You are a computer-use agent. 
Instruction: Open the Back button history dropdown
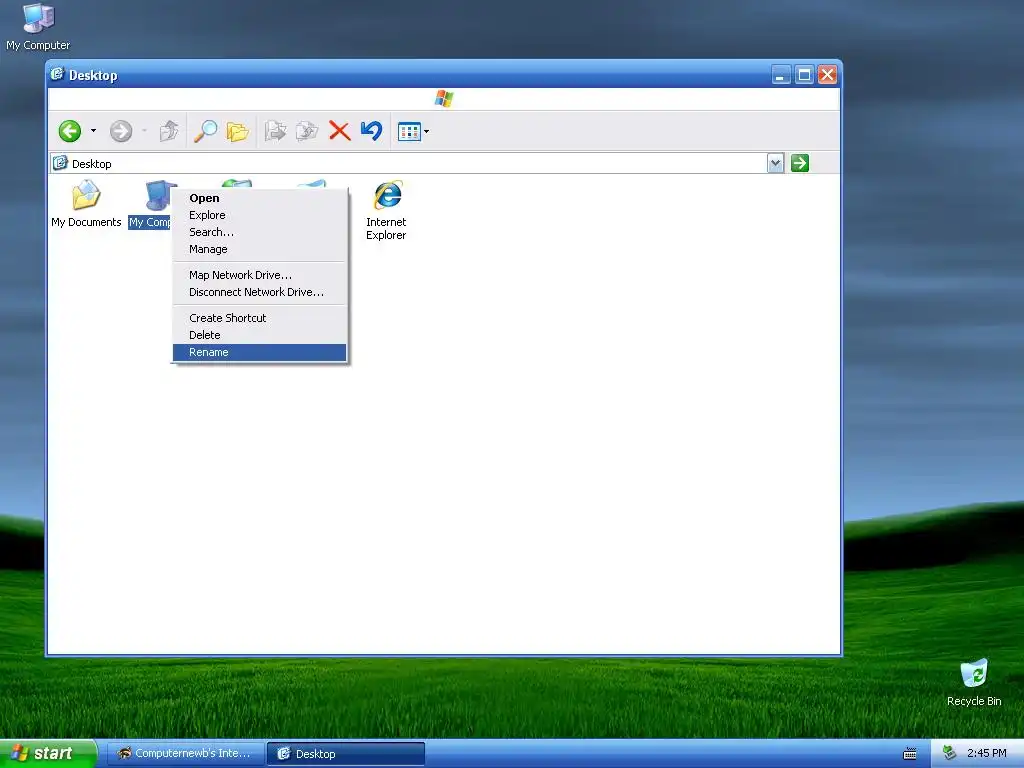(x=93, y=131)
